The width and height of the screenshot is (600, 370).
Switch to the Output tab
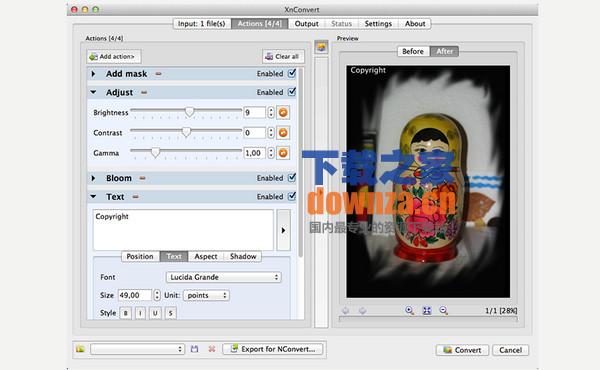[x=307, y=24]
